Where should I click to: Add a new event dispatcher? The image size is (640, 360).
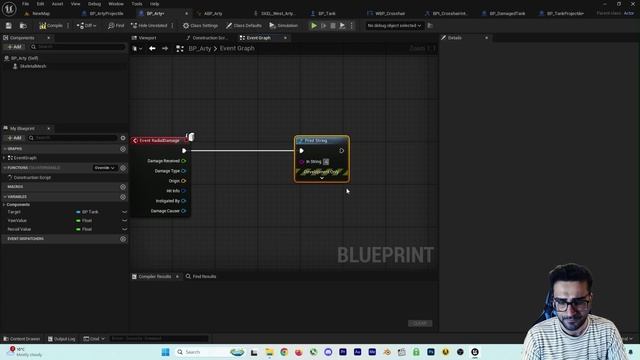tap(123, 239)
